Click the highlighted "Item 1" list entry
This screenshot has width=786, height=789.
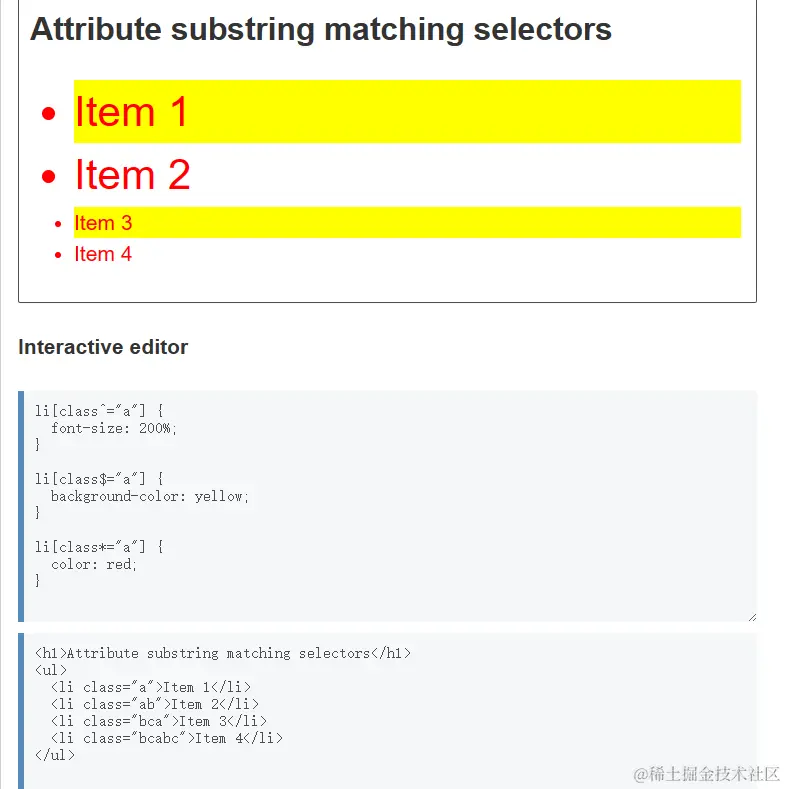131,111
